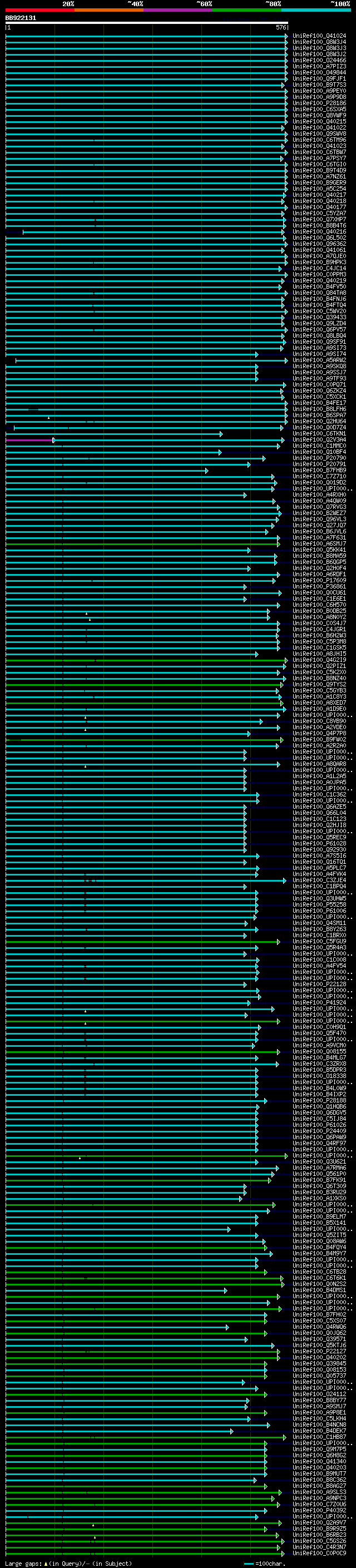Image resolution: width=356 pixels, height=1568 pixels.
Task: Select hit label UniRef100_B7FH89
Action: click(x=319, y=470)
